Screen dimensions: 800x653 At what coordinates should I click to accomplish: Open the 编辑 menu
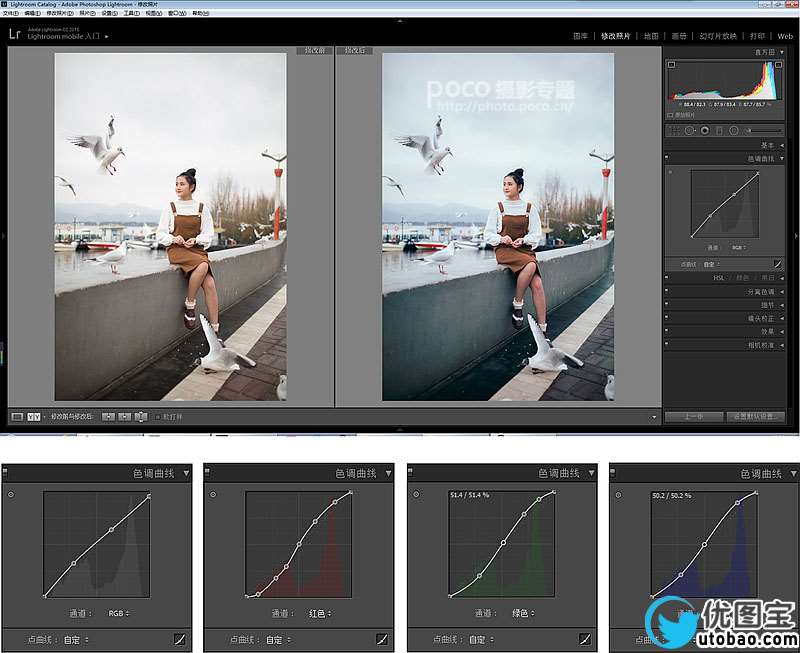point(32,13)
